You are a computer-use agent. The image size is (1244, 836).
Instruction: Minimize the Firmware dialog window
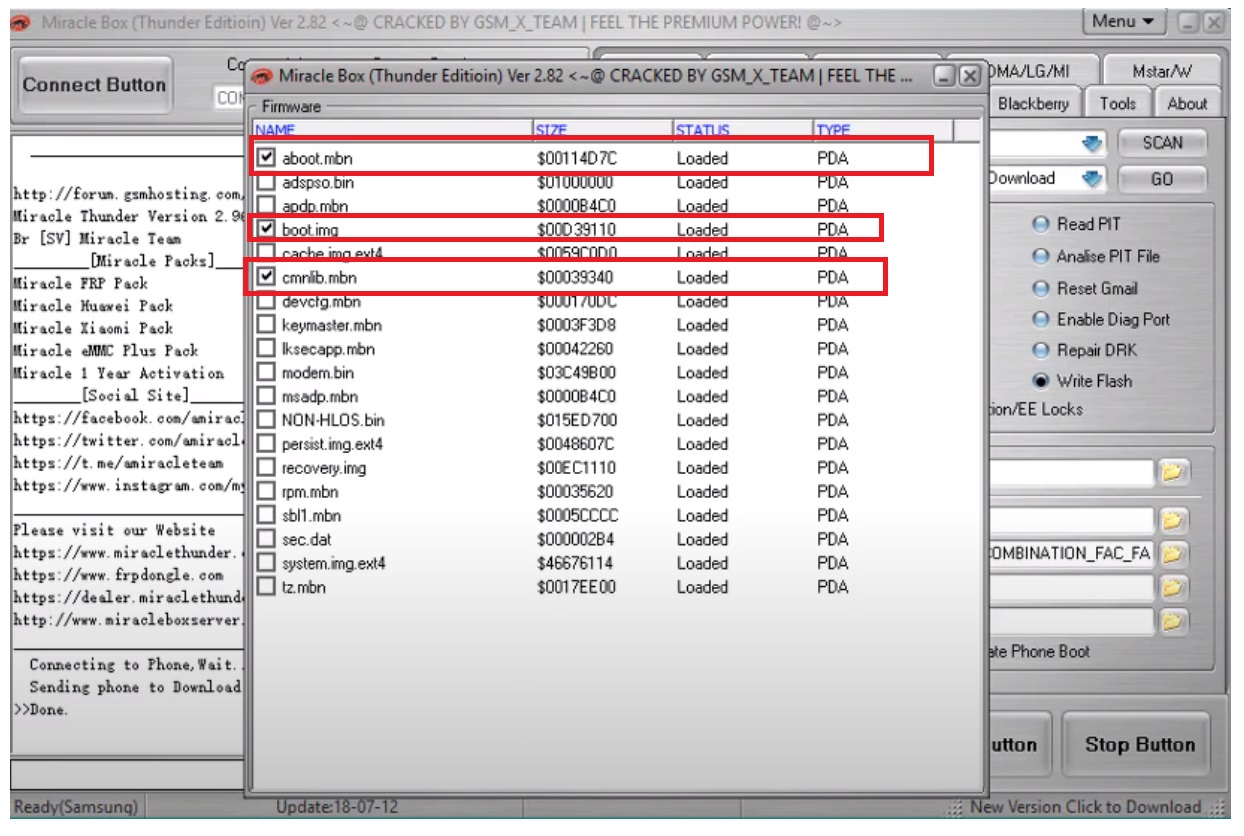coord(945,76)
